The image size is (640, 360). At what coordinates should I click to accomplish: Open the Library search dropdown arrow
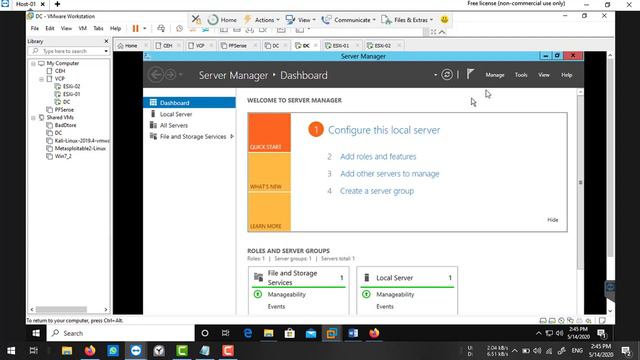(106, 51)
